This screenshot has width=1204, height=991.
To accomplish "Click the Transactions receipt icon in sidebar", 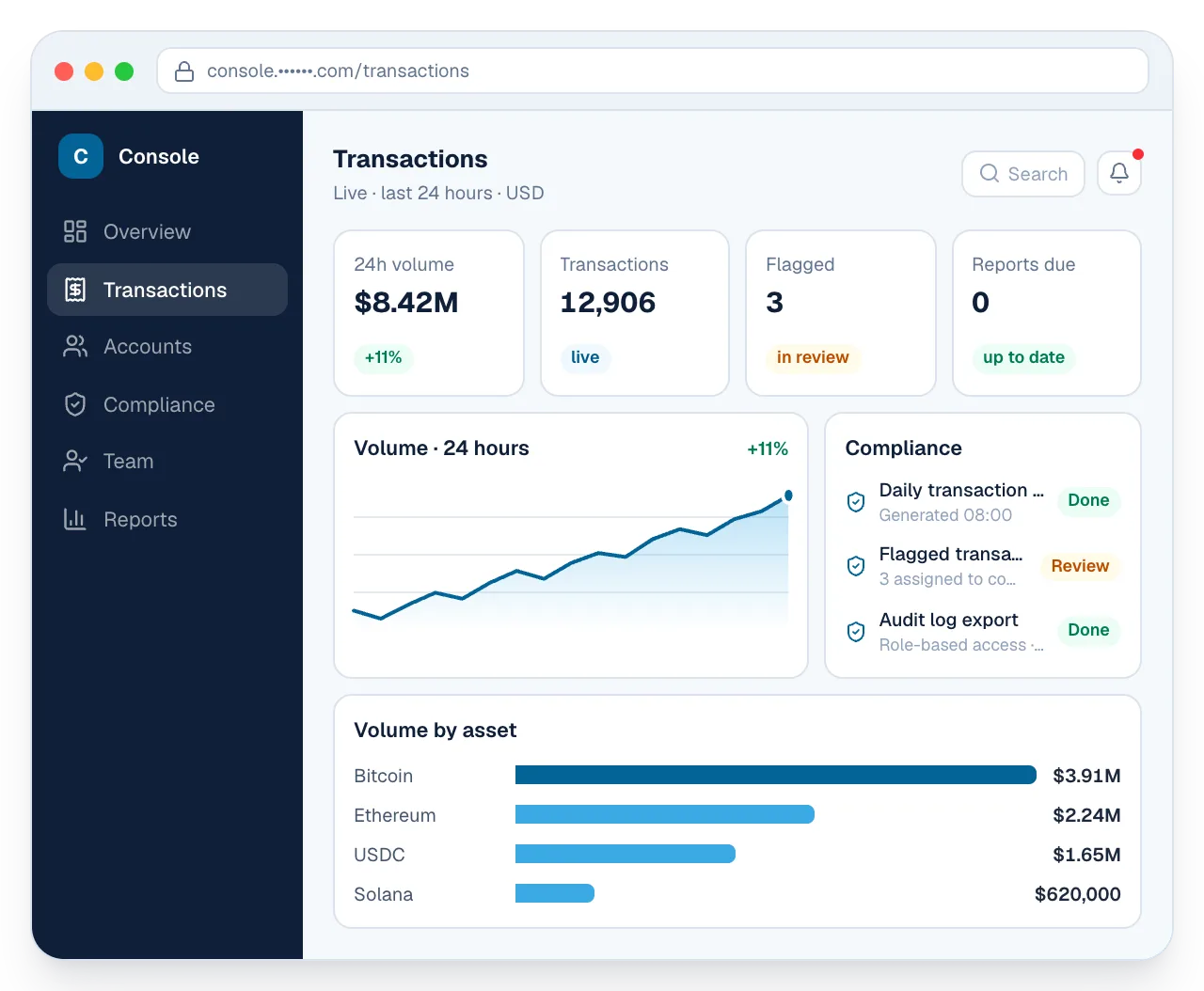I will point(75,290).
